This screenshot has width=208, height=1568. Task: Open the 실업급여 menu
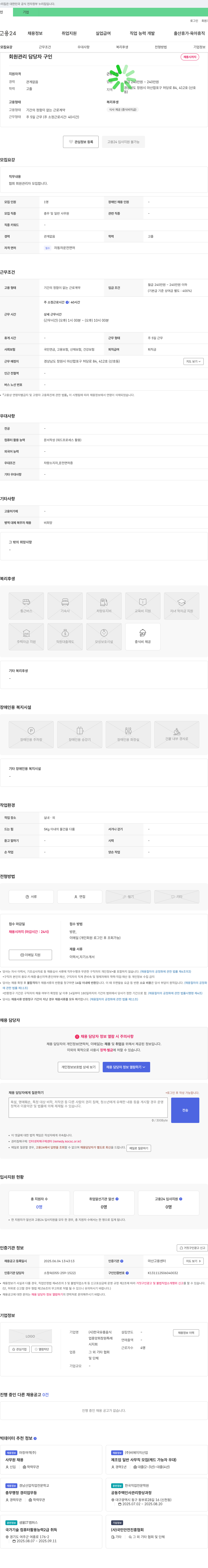click(103, 34)
